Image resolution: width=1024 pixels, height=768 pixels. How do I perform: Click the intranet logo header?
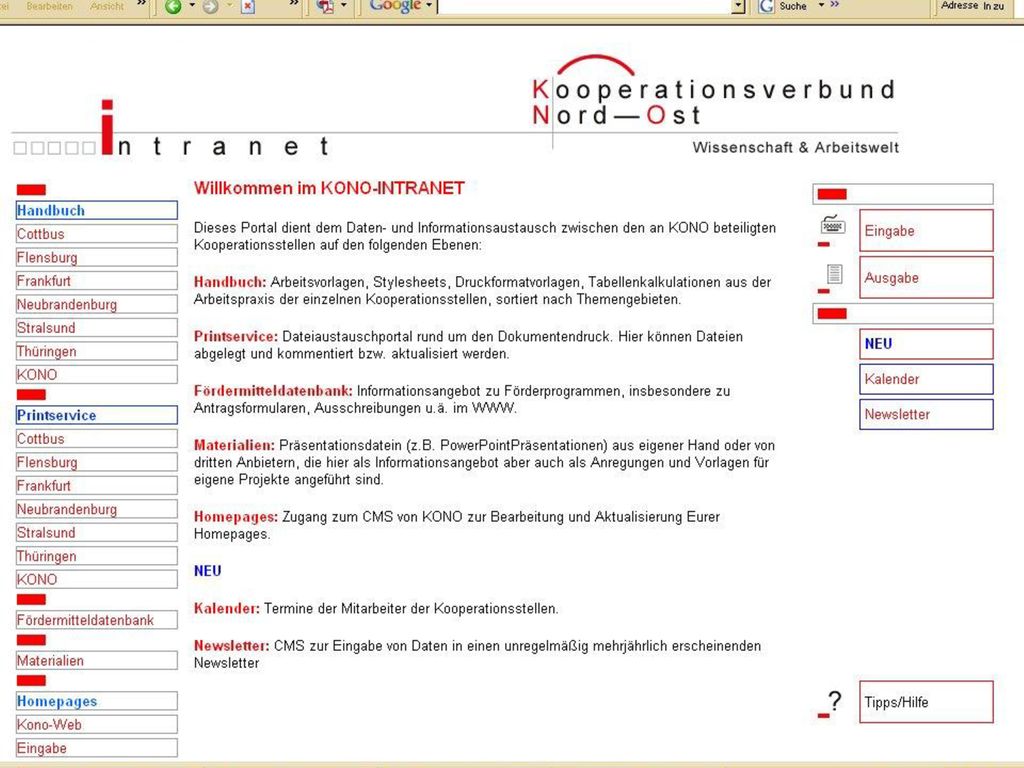tap(171, 129)
